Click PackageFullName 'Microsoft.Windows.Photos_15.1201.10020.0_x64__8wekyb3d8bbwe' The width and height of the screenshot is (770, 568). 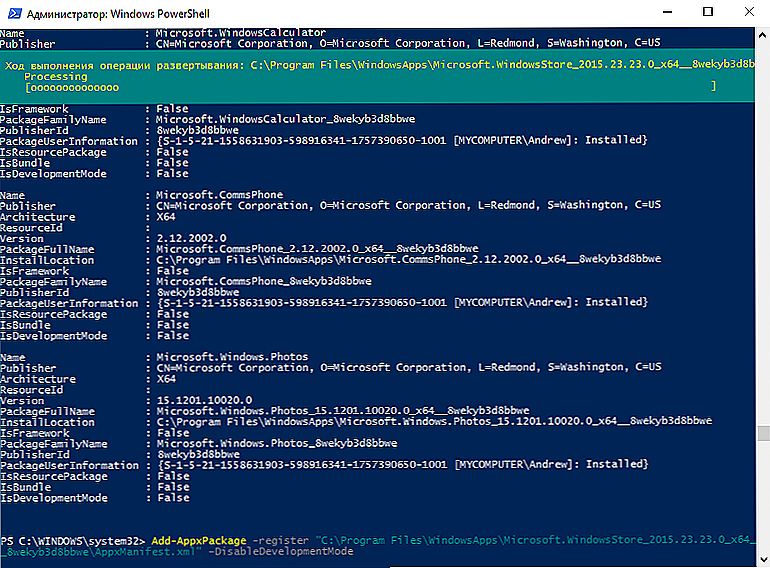[343, 411]
